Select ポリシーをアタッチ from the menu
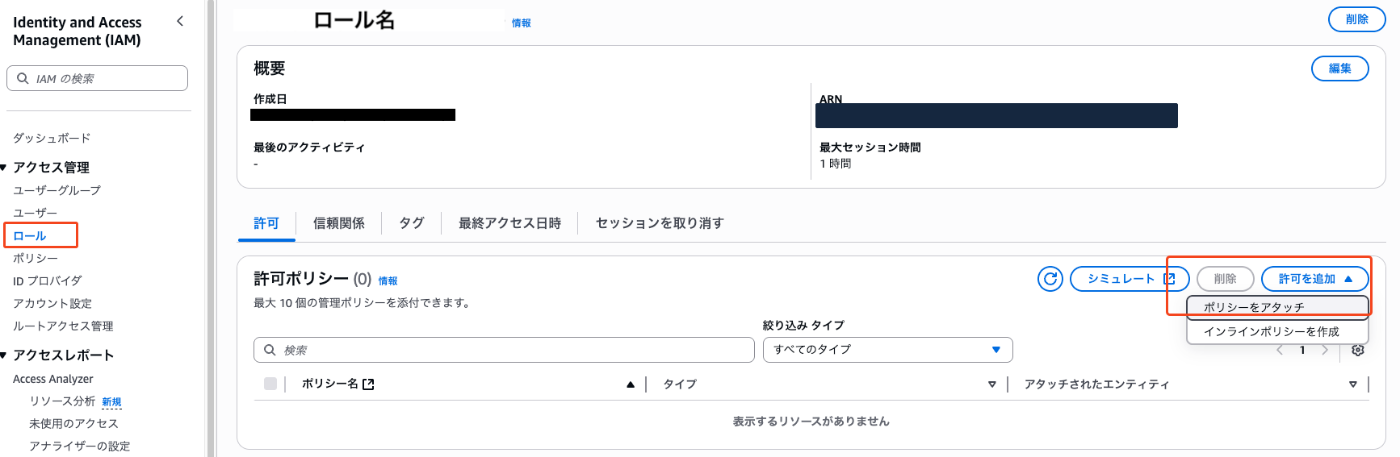 pyautogui.click(x=1254, y=306)
